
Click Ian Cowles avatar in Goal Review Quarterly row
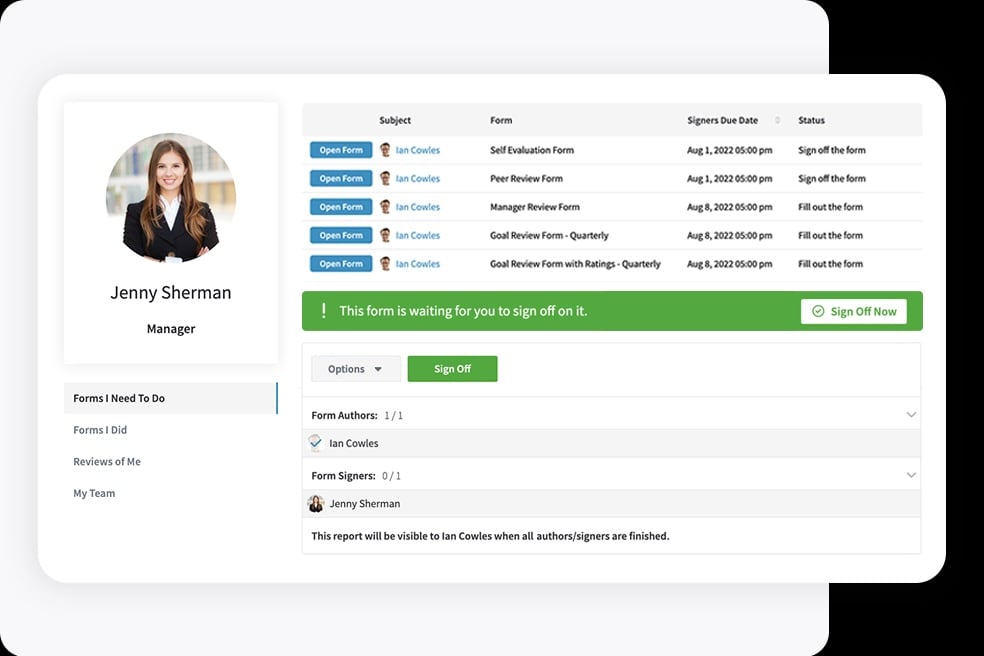[x=385, y=235]
